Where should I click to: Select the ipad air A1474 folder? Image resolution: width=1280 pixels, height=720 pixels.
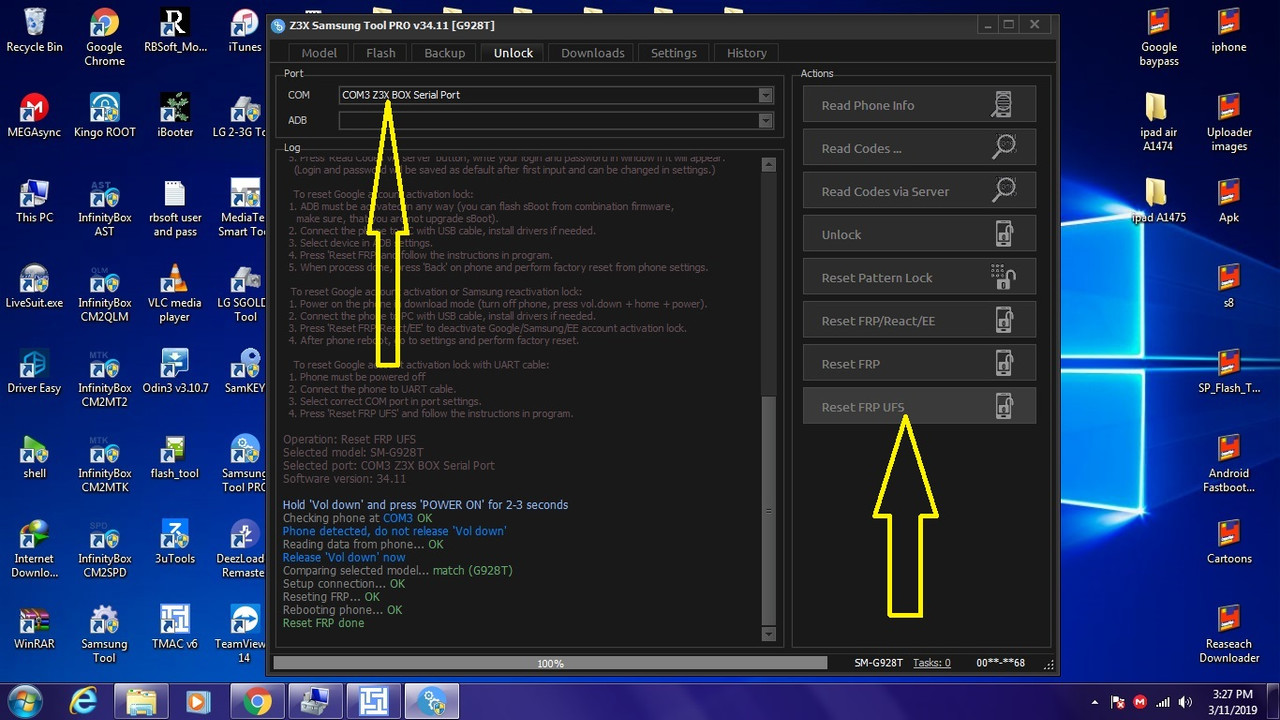click(x=1156, y=123)
